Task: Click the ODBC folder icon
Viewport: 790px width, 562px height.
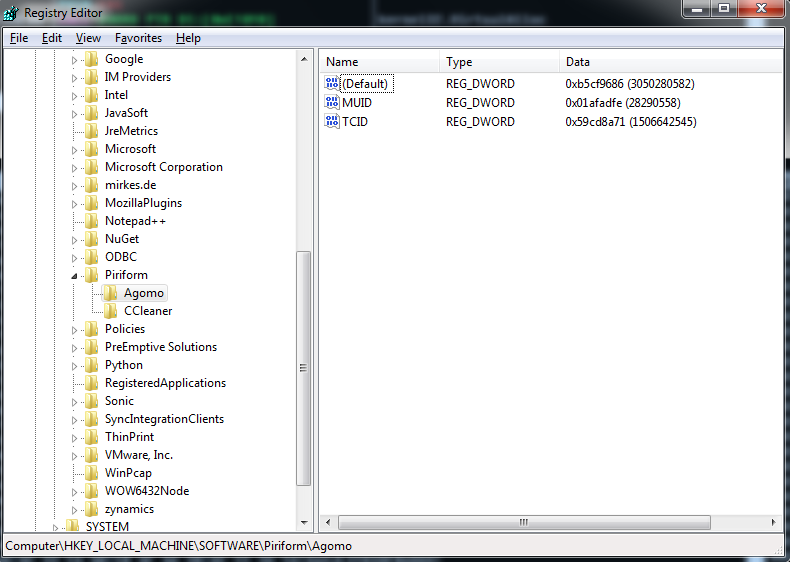Action: click(92, 257)
